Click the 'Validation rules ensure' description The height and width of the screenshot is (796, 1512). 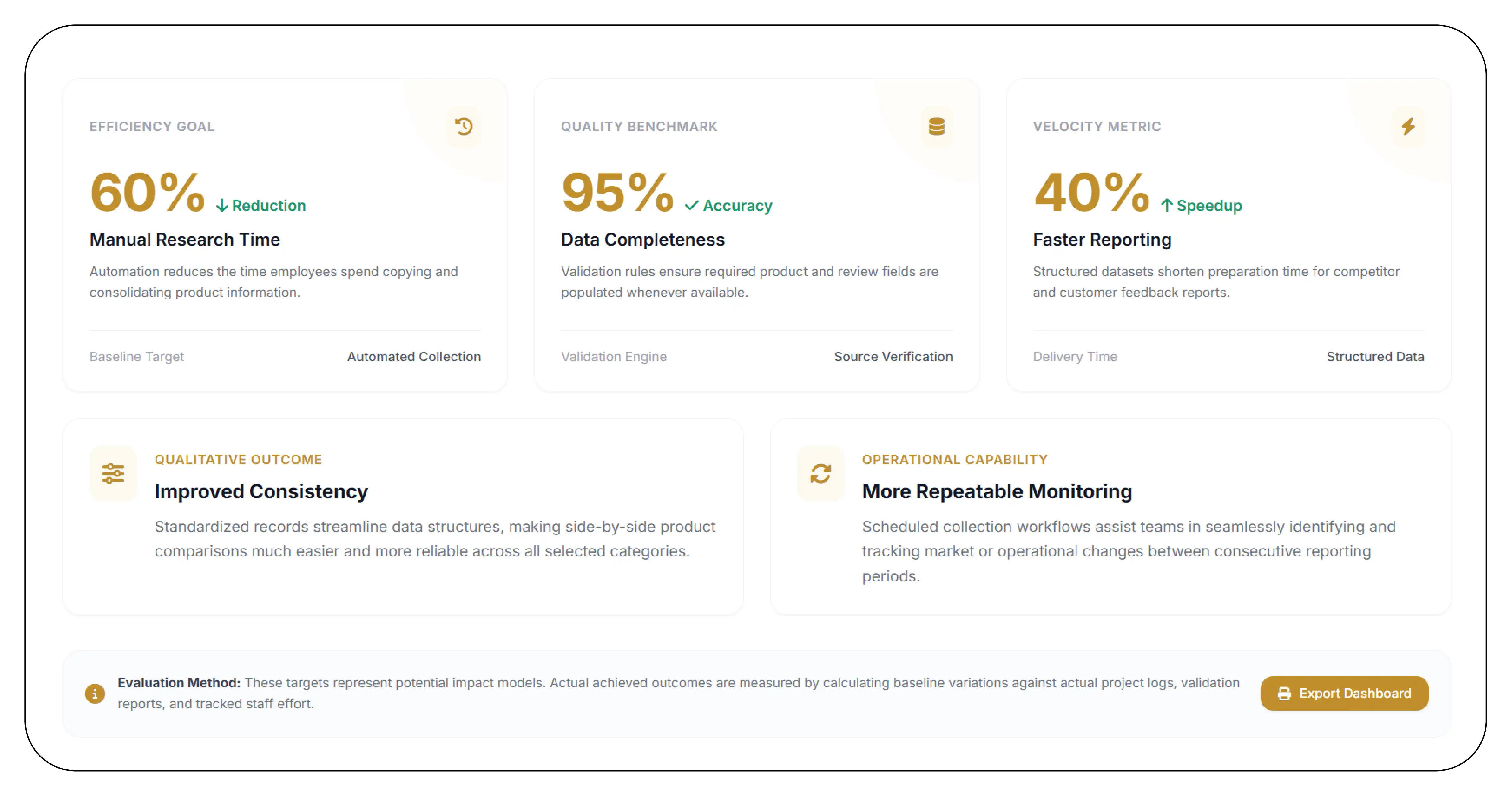pos(750,282)
